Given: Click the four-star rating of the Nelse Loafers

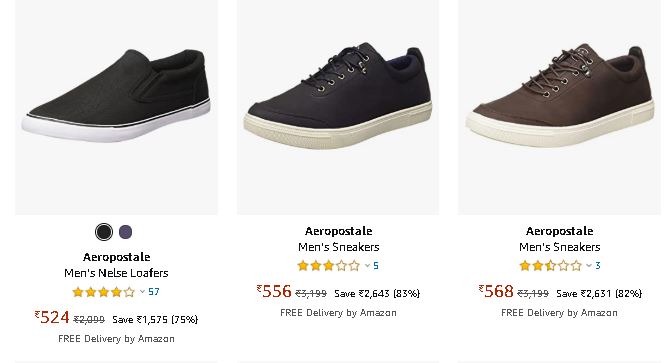Looking at the screenshot, I should point(103,292).
